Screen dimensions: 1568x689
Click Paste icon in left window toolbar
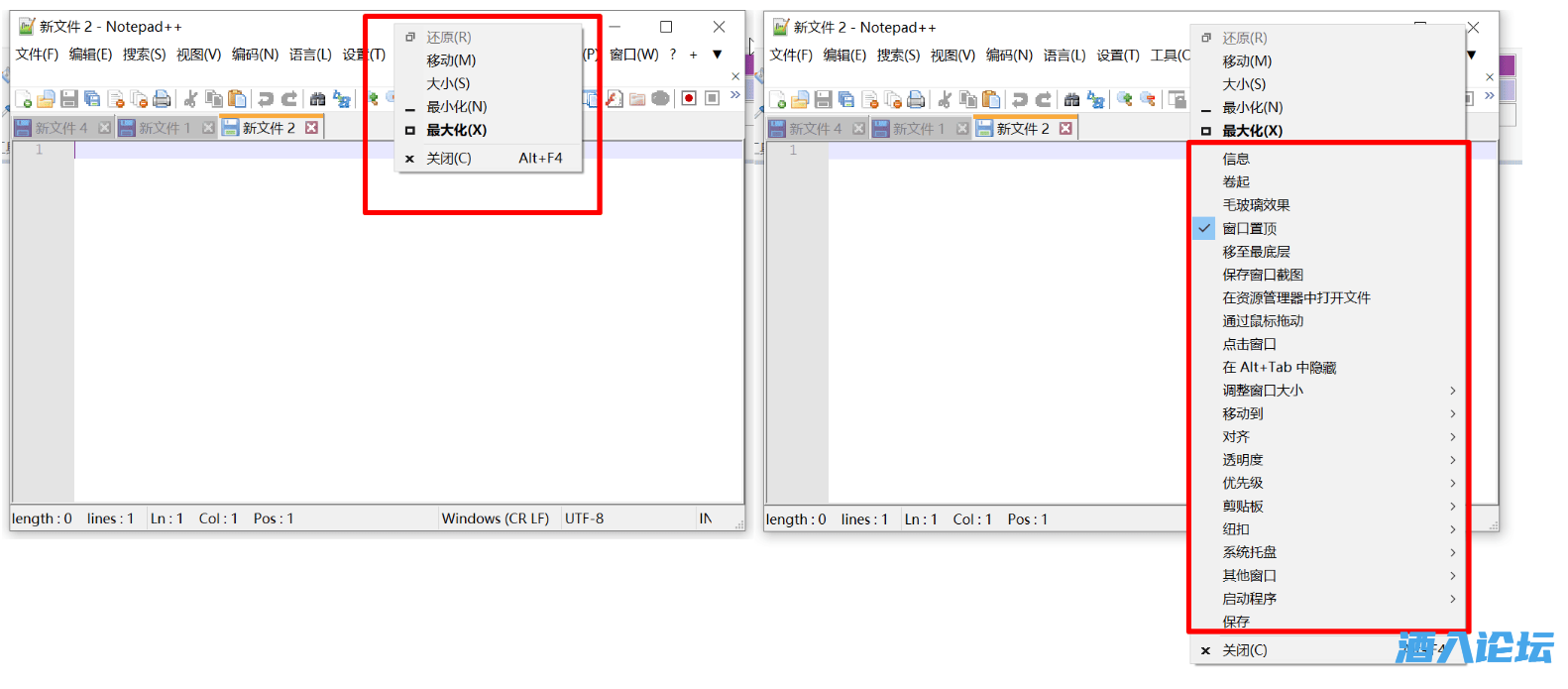coord(237,99)
